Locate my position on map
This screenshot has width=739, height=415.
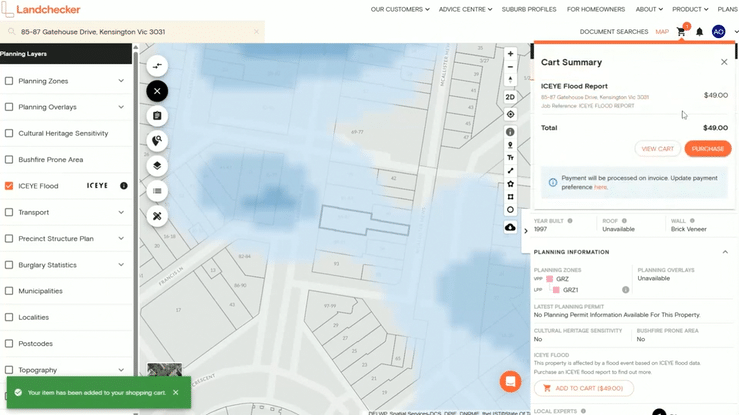[510, 114]
